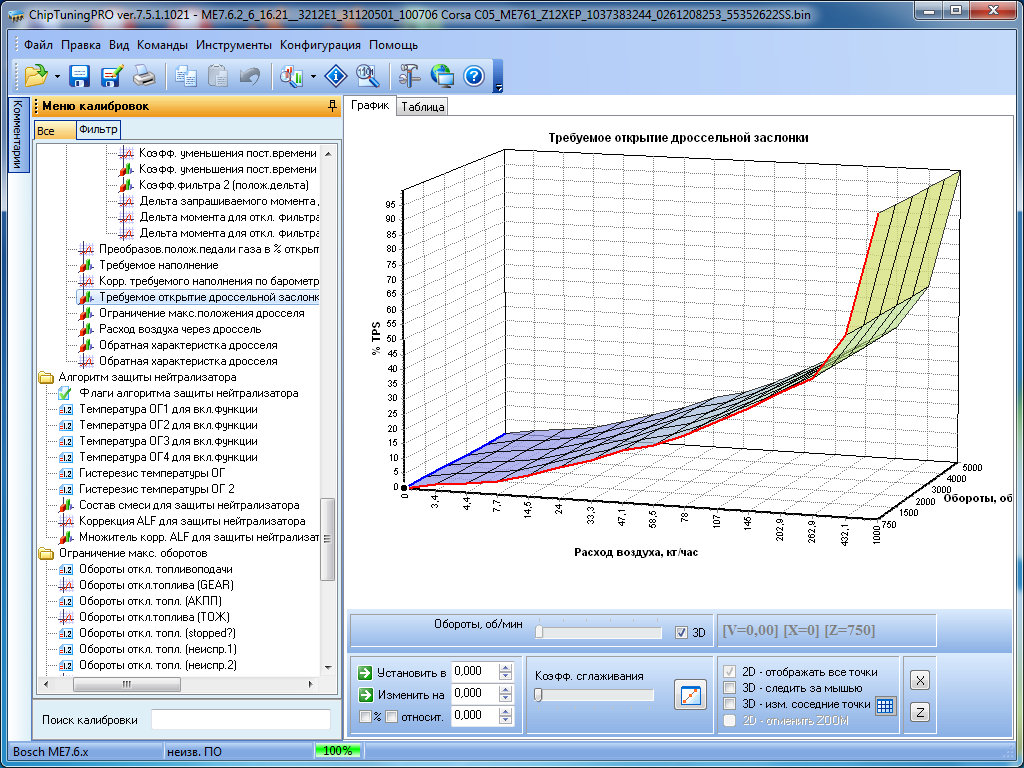Open settings via wrench and hammer icon
The width and height of the screenshot is (1024, 768).
point(410,76)
